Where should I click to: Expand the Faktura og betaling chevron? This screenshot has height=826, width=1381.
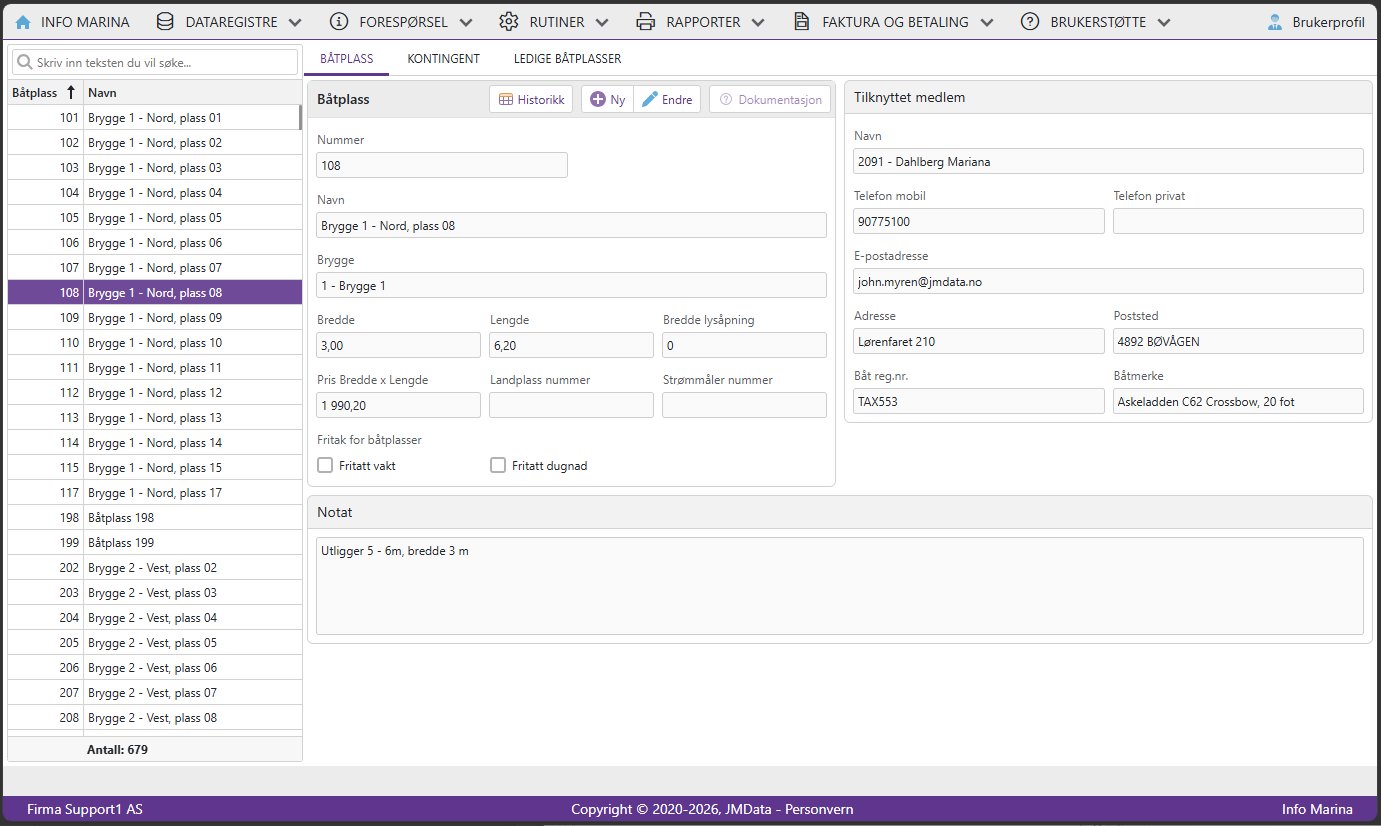tap(987, 22)
